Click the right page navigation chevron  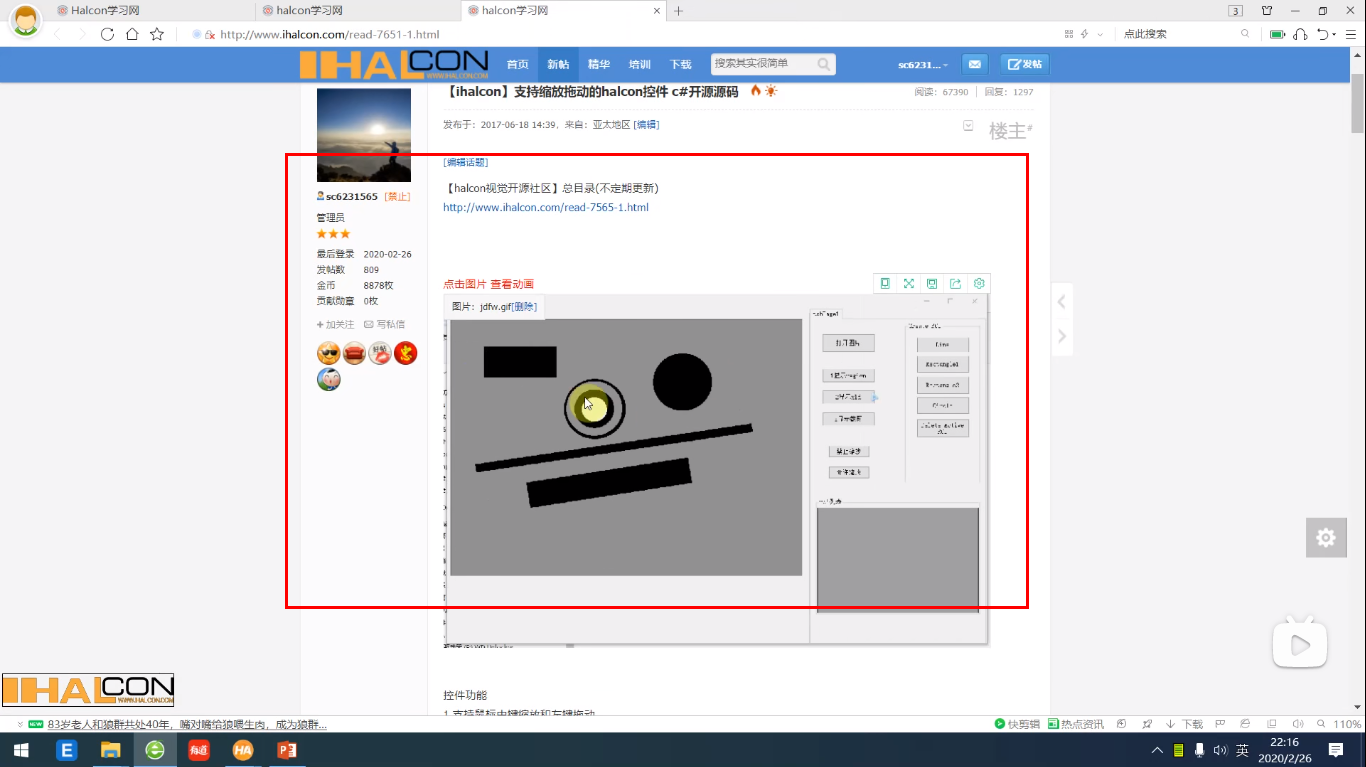pyautogui.click(x=1062, y=336)
